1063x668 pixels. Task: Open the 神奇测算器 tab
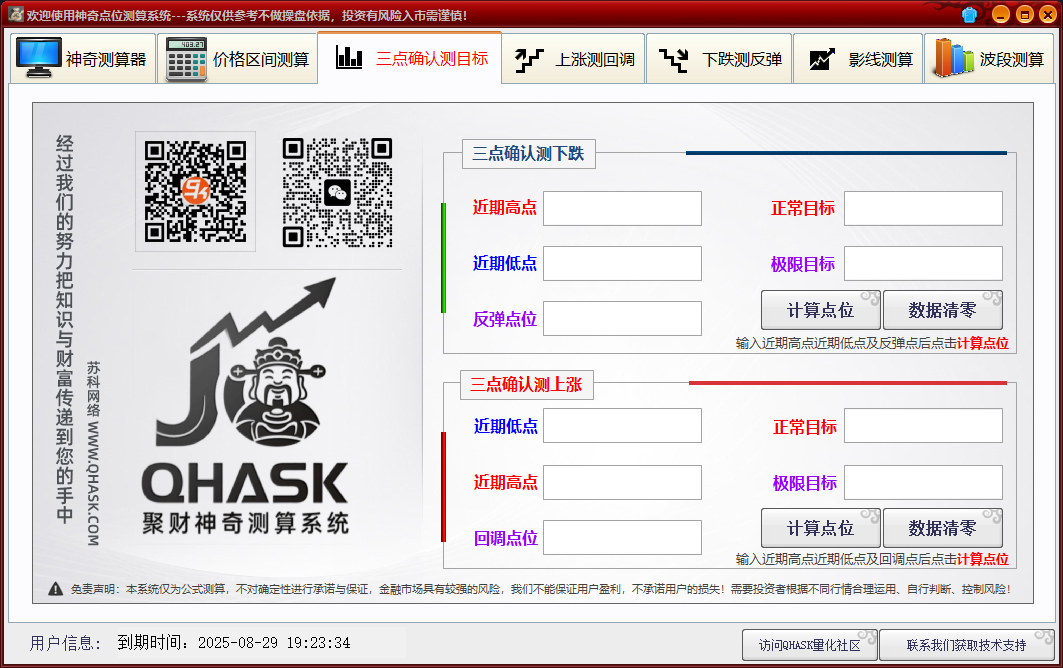point(83,58)
